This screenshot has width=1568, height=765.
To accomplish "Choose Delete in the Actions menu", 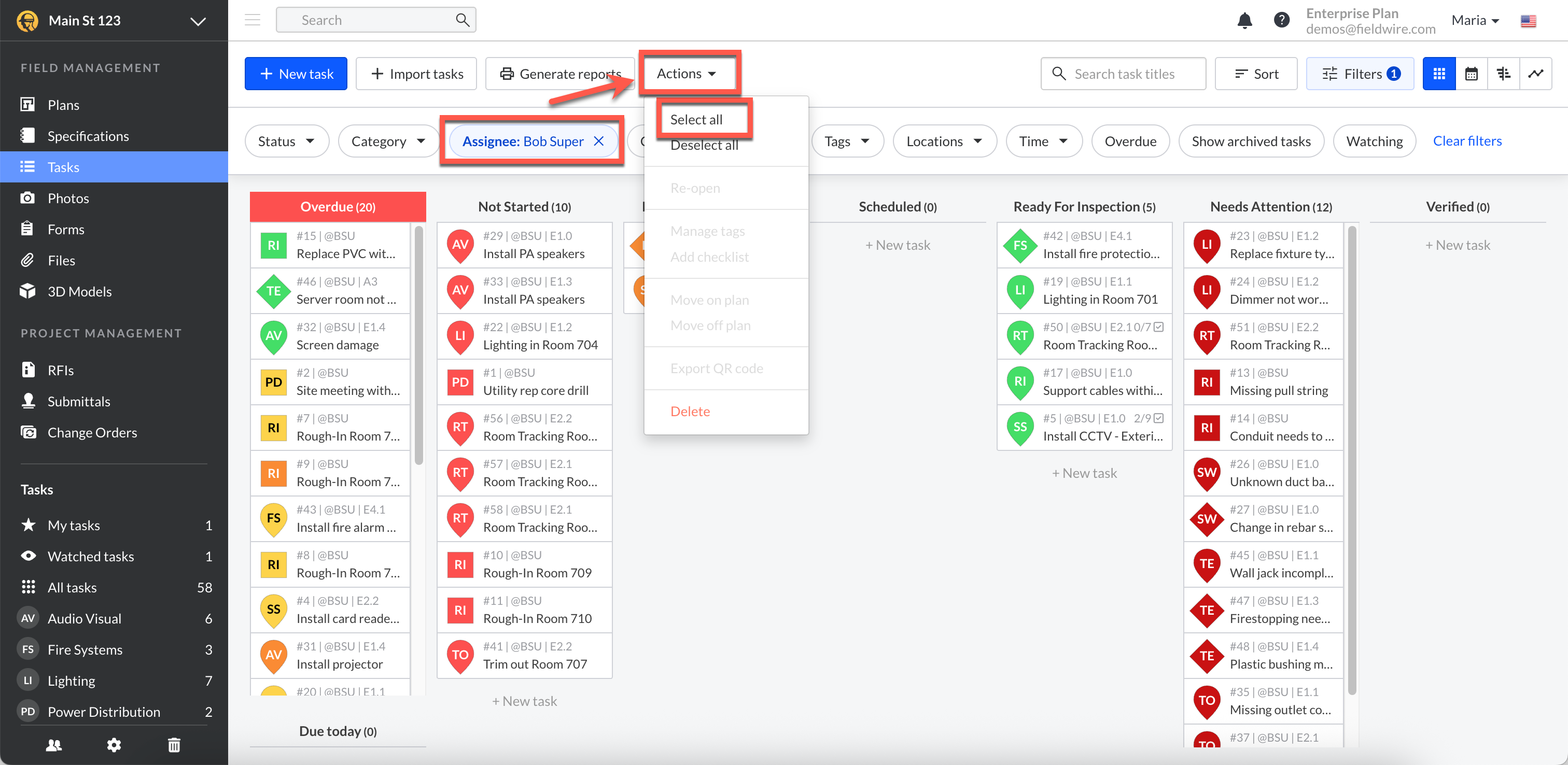I will pos(690,412).
